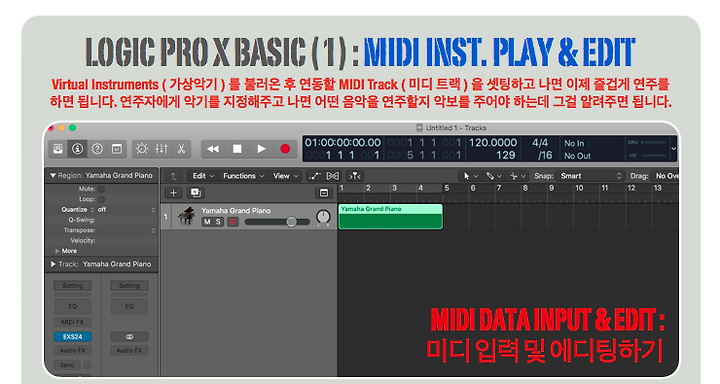Click the Catch Playhead button
720x384 pixels.
pyautogui.click(x=355, y=176)
